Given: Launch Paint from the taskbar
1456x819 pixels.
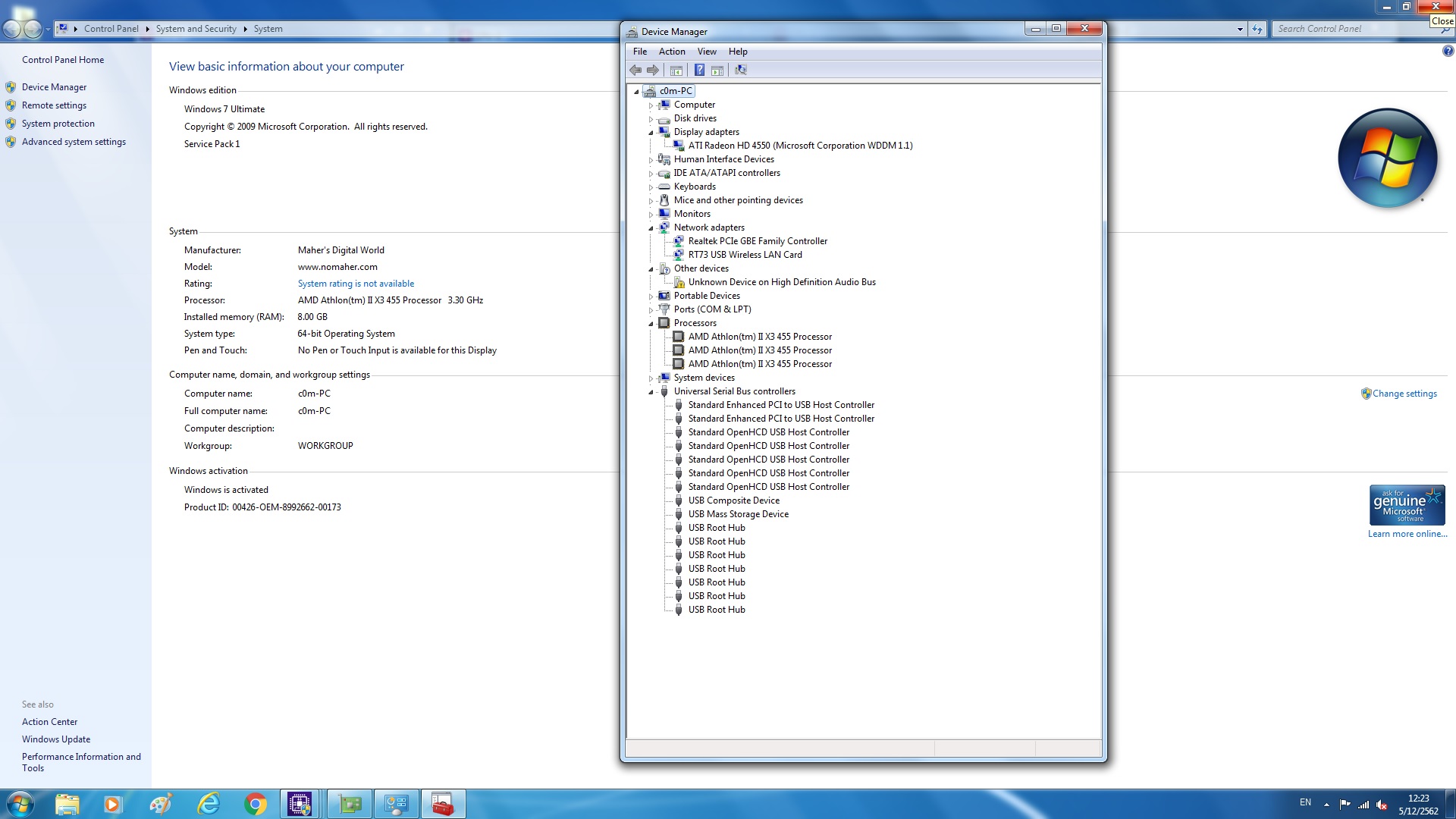Looking at the screenshot, I should pos(161,804).
